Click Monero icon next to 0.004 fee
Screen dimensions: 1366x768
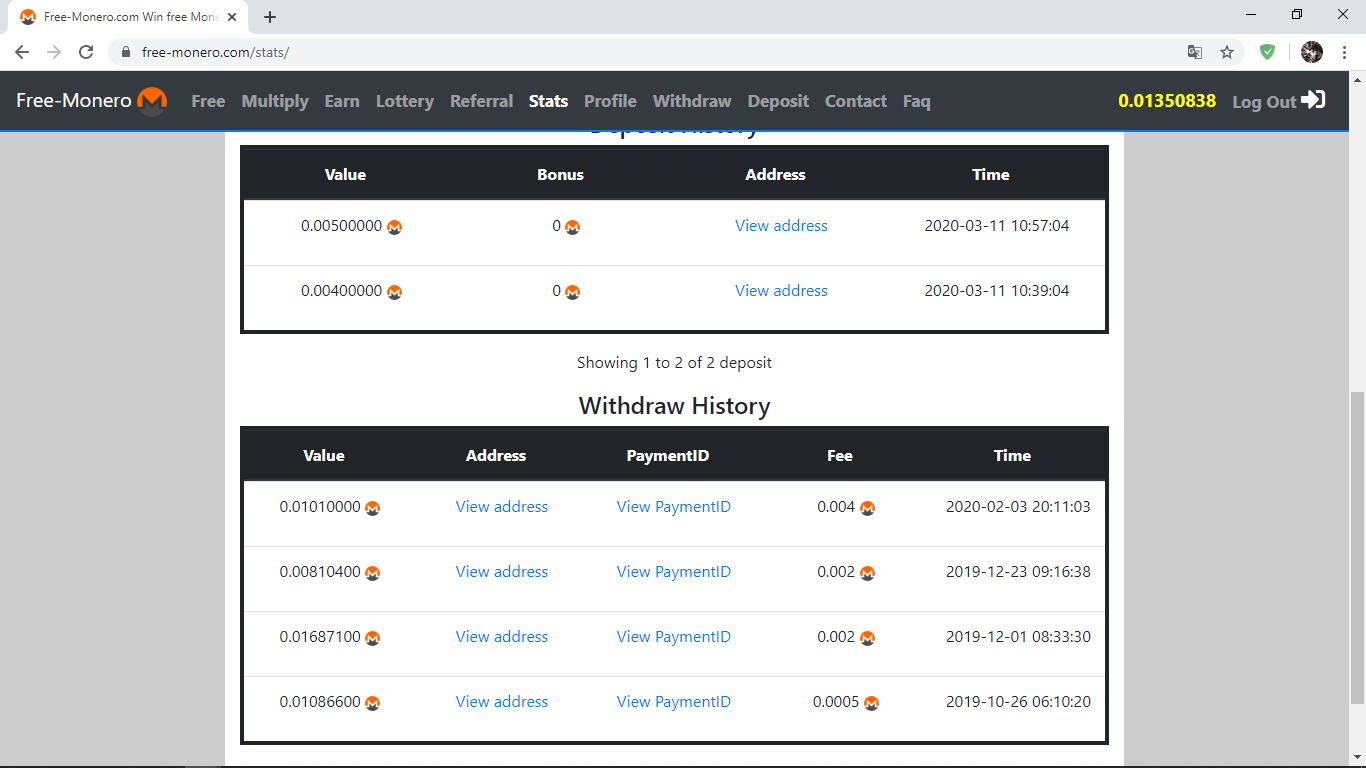868,508
